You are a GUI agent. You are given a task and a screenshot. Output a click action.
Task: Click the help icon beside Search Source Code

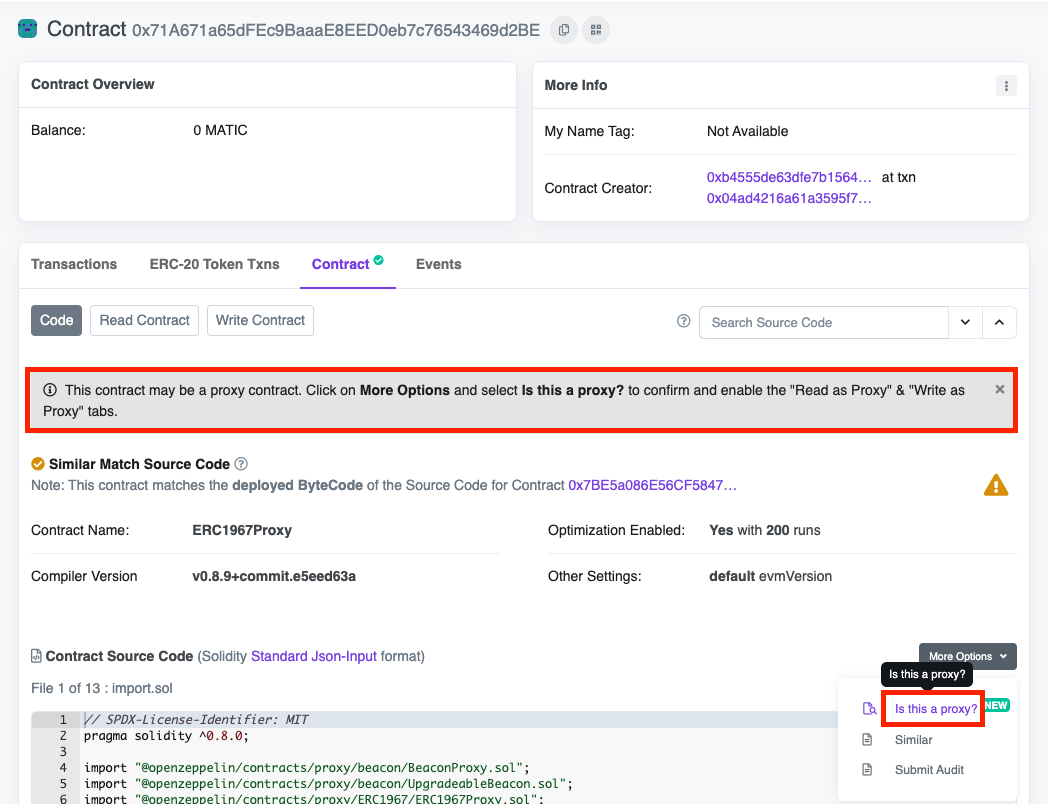point(683,321)
